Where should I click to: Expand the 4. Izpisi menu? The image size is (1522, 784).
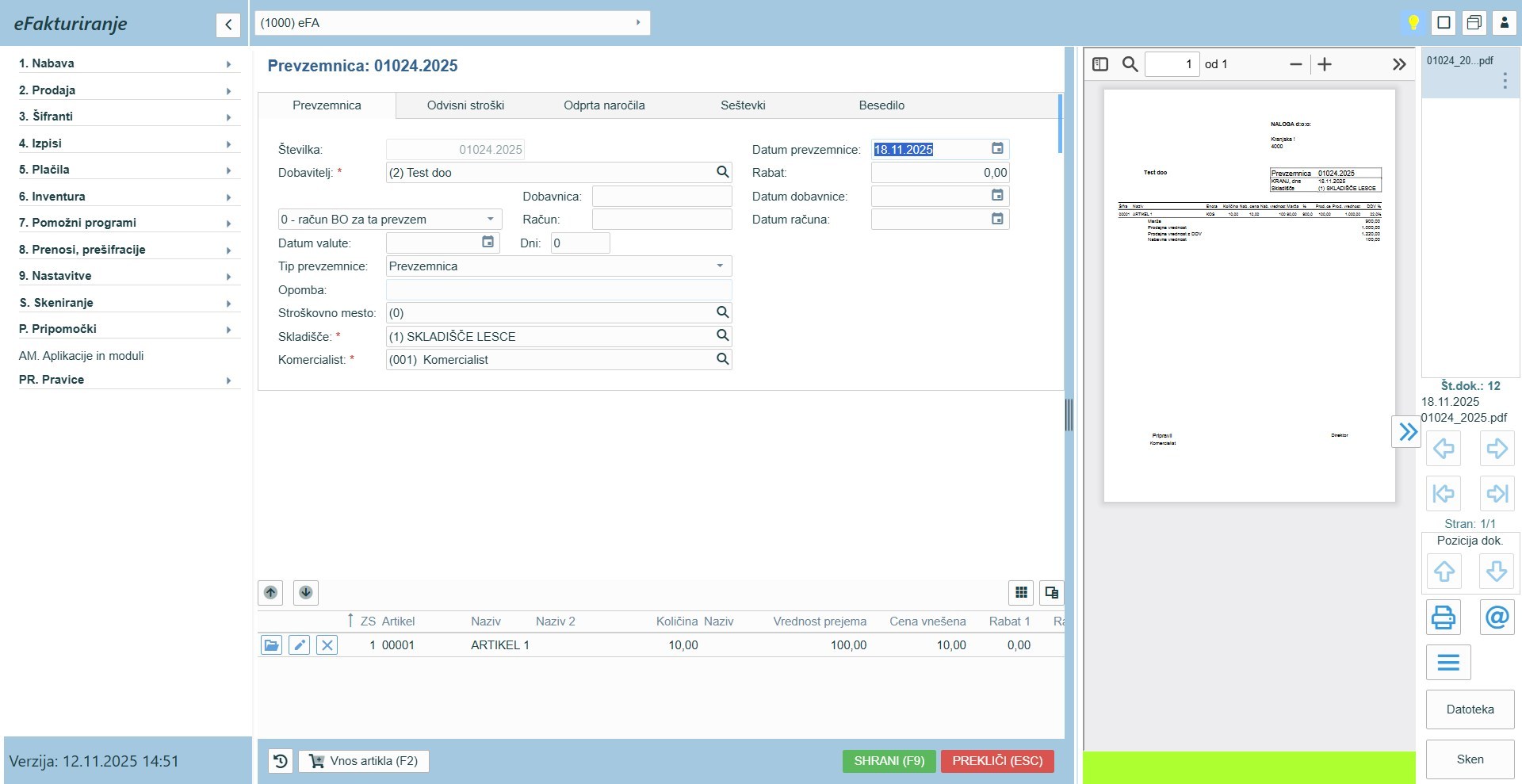click(x=129, y=143)
